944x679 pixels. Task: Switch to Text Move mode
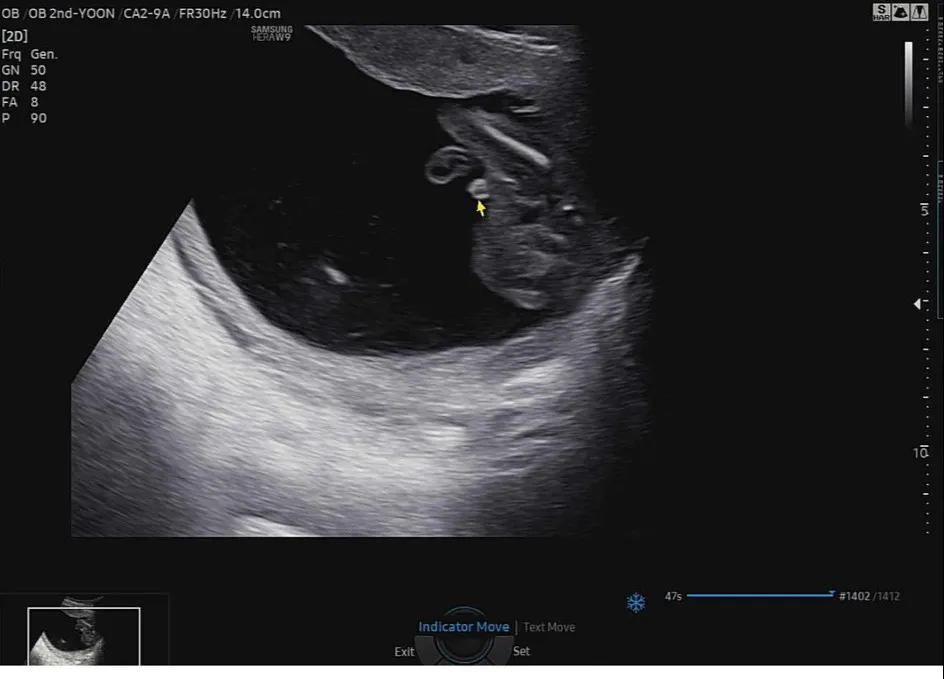(x=549, y=627)
